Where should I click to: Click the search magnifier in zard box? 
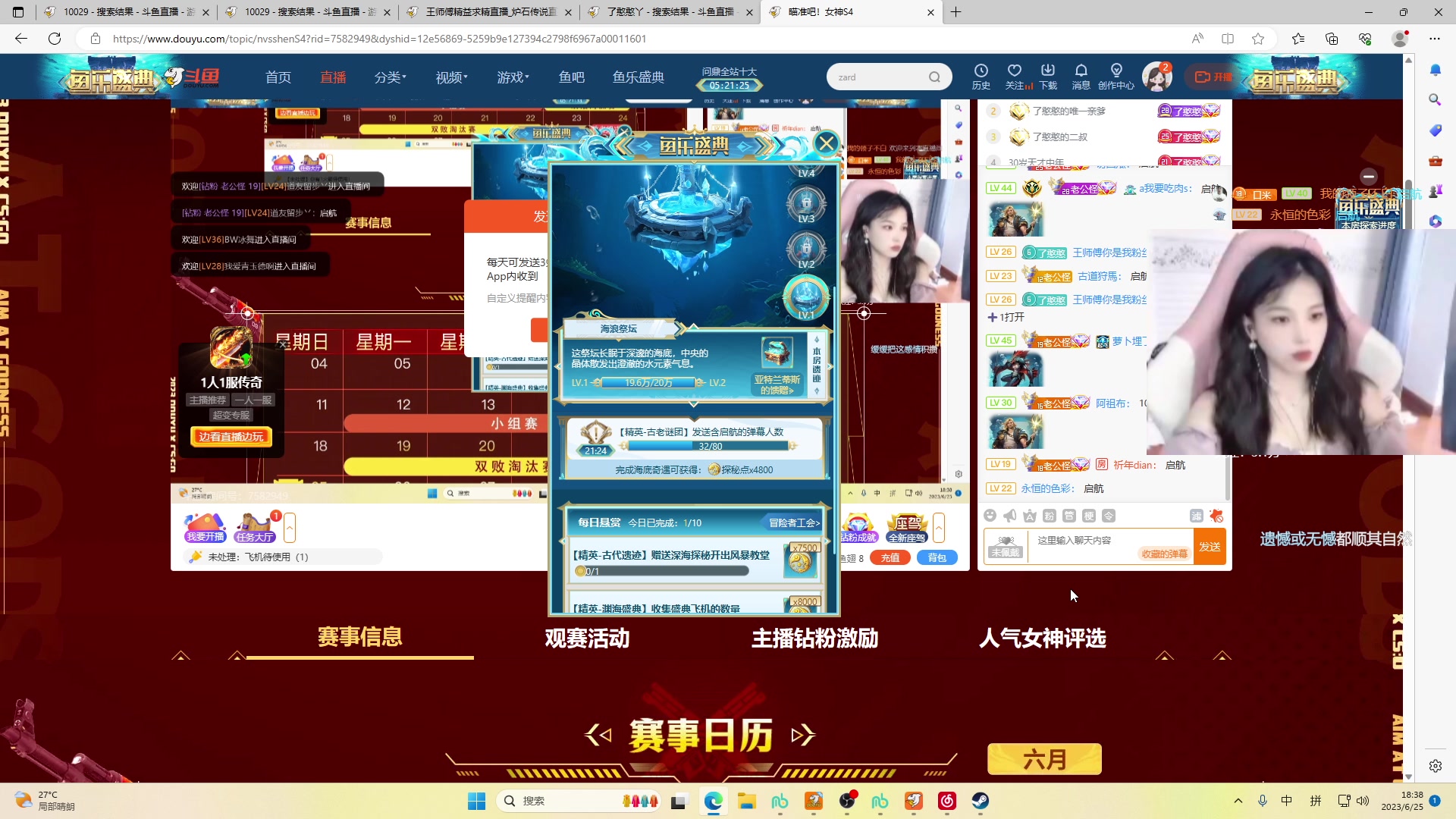[x=934, y=77]
